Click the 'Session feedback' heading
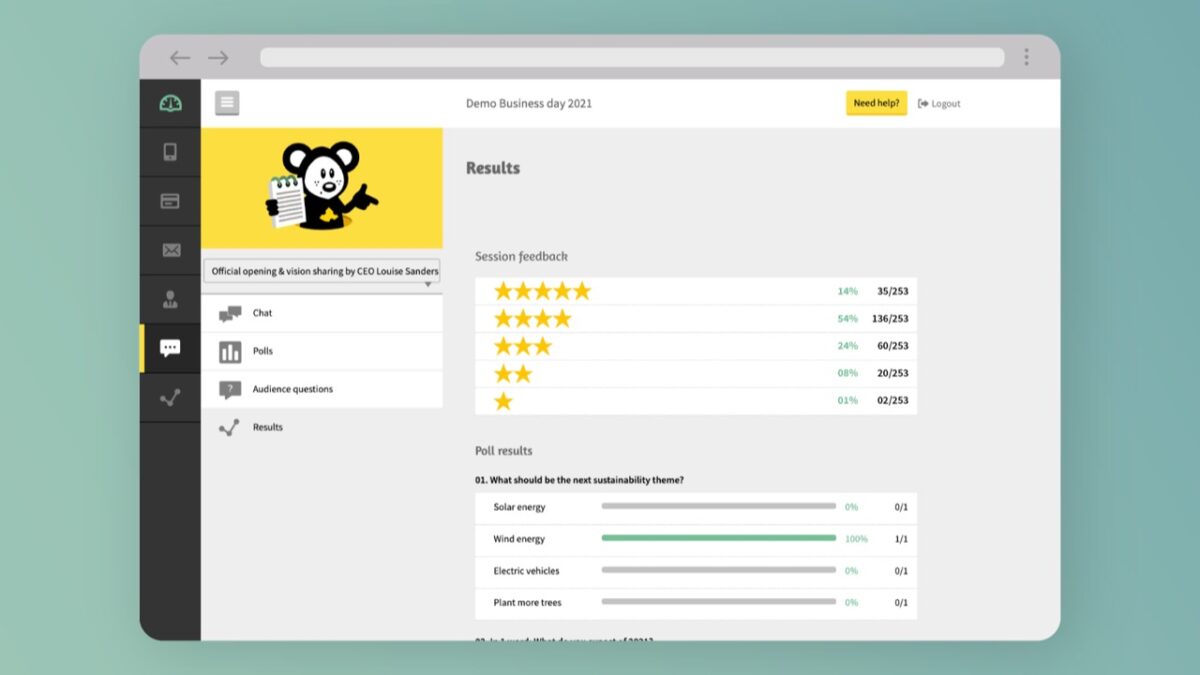Screen dimensions: 1200x675 click(x=521, y=257)
